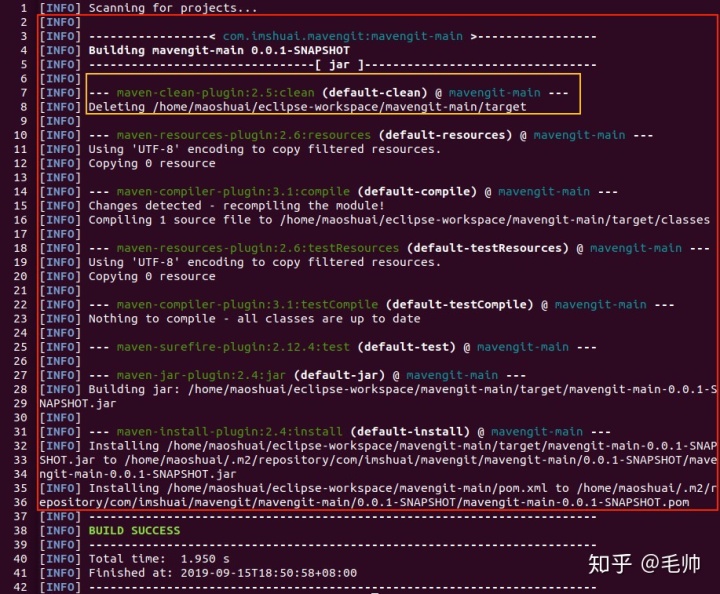Click 'maven-jar-plugin:2.4:jar' plugin text
This screenshot has height=594, width=720.
(201, 375)
